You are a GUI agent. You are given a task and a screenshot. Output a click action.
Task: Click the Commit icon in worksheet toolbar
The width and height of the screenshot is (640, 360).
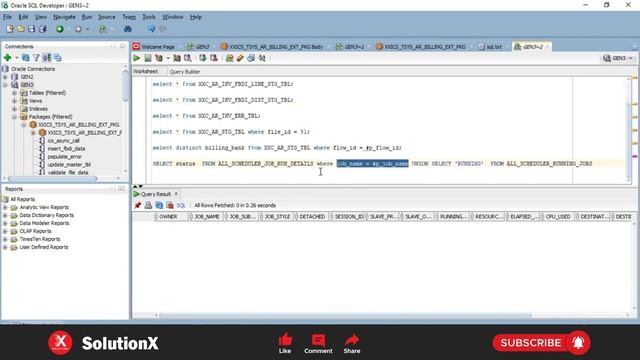[x=203, y=58]
